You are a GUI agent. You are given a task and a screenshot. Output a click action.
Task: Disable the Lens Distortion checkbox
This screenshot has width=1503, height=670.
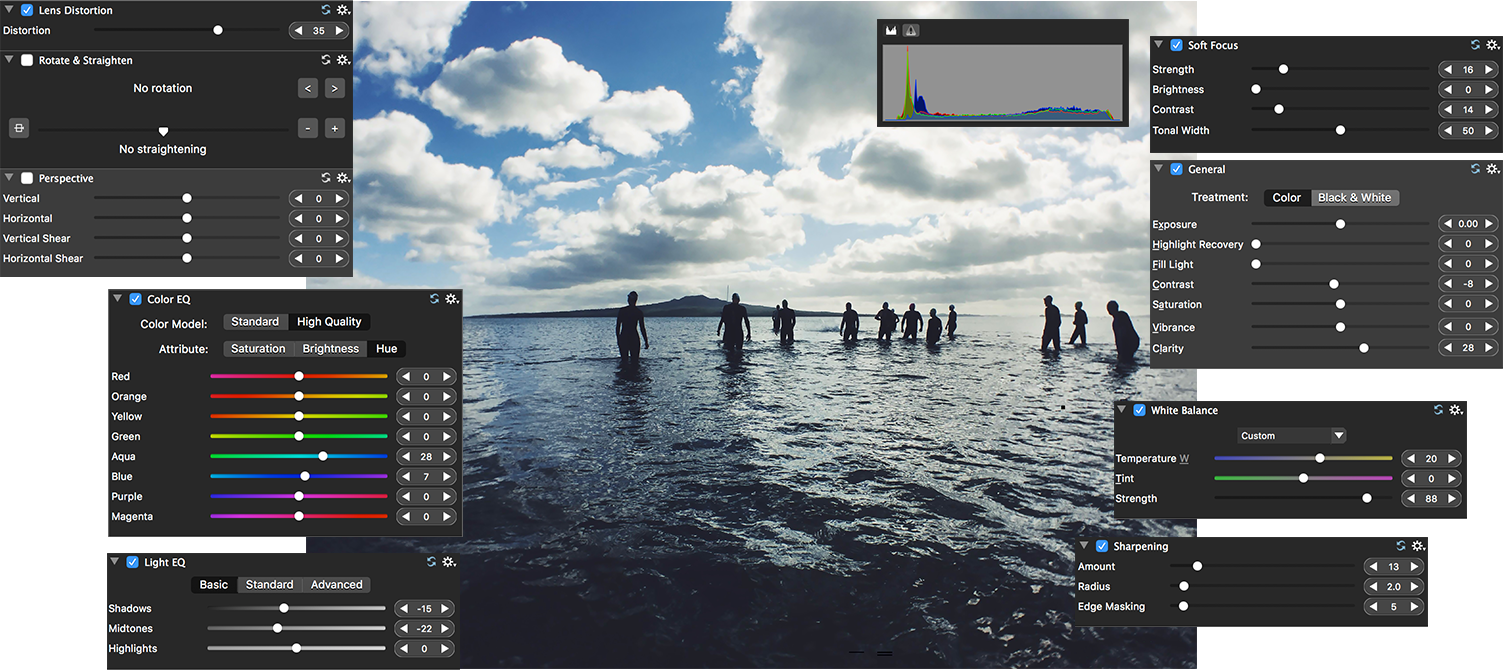[27, 10]
